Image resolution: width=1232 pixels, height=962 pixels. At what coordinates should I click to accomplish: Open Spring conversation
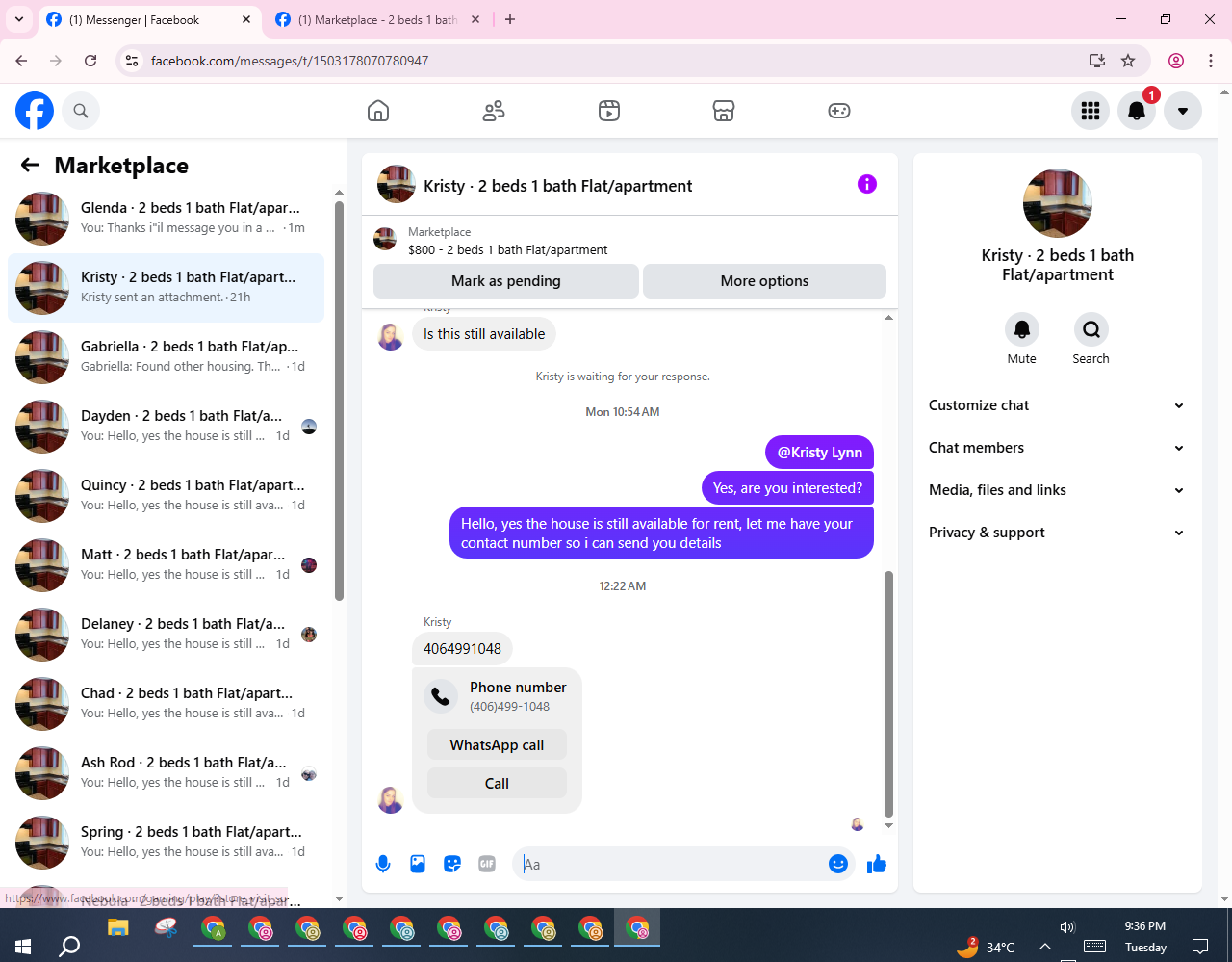click(x=166, y=843)
